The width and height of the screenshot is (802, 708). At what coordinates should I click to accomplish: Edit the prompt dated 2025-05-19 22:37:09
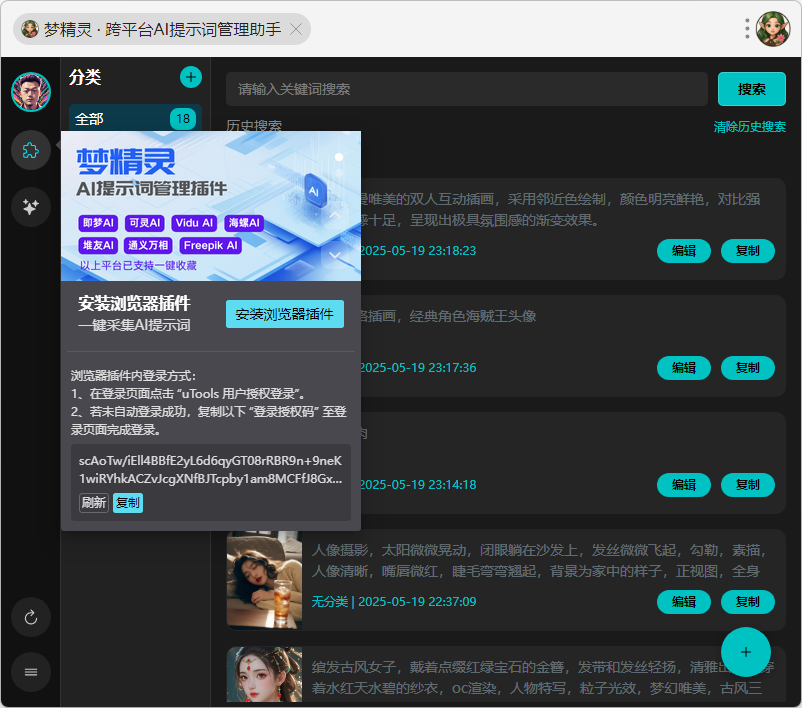tap(684, 602)
